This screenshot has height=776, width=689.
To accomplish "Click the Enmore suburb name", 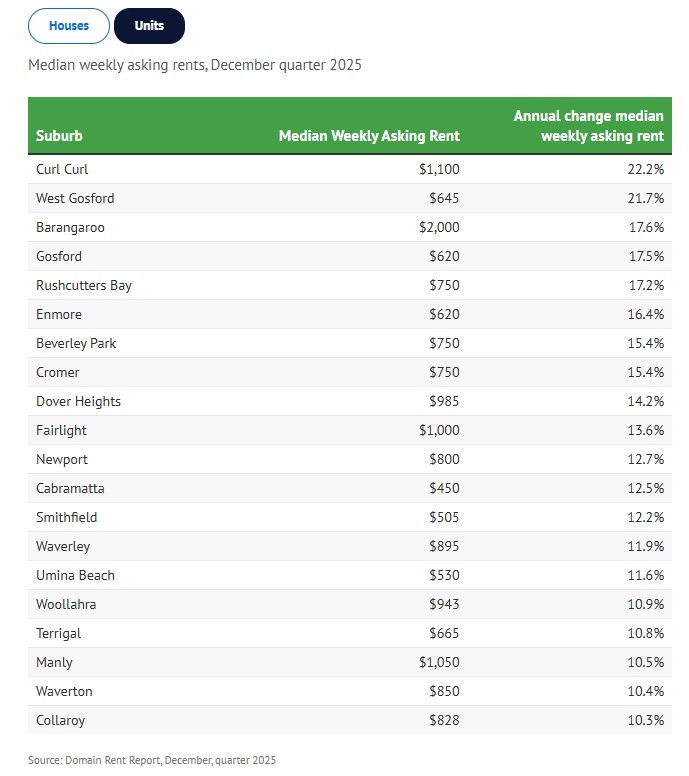I will pyautogui.click(x=59, y=314).
